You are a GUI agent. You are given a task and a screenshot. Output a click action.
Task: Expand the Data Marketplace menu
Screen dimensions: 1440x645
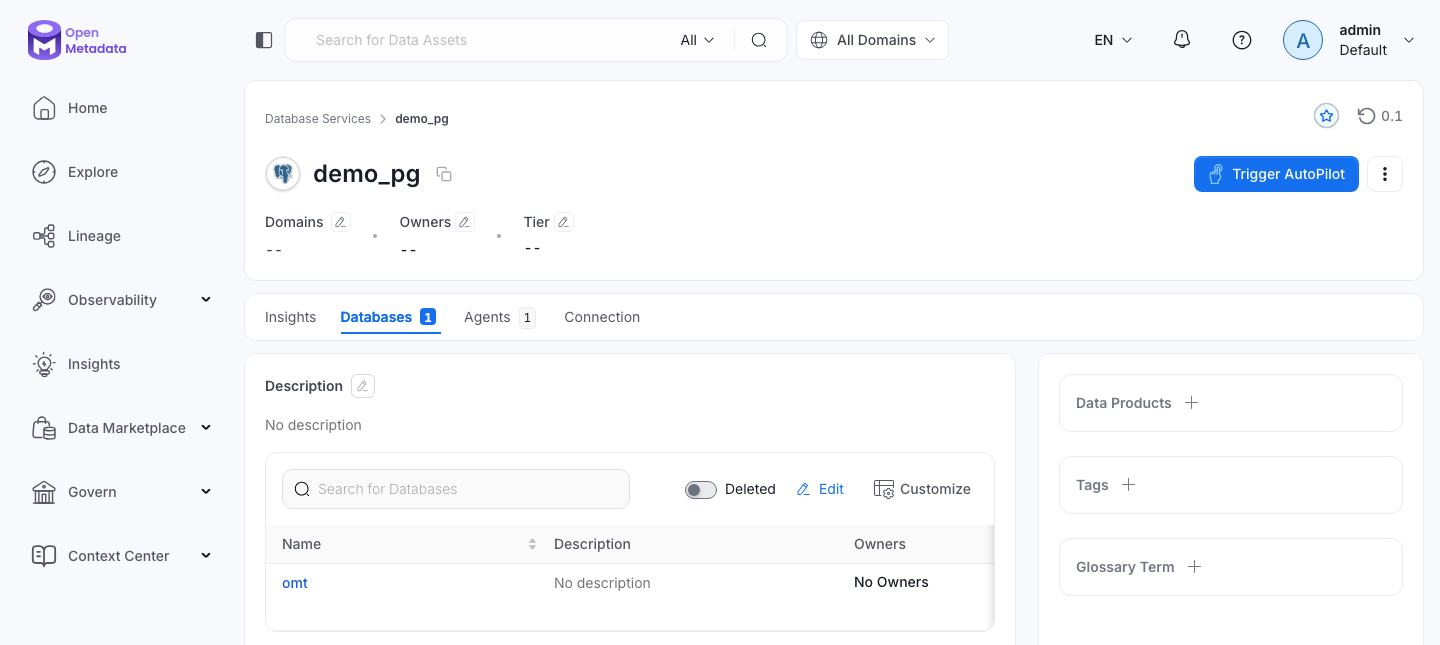coord(206,428)
